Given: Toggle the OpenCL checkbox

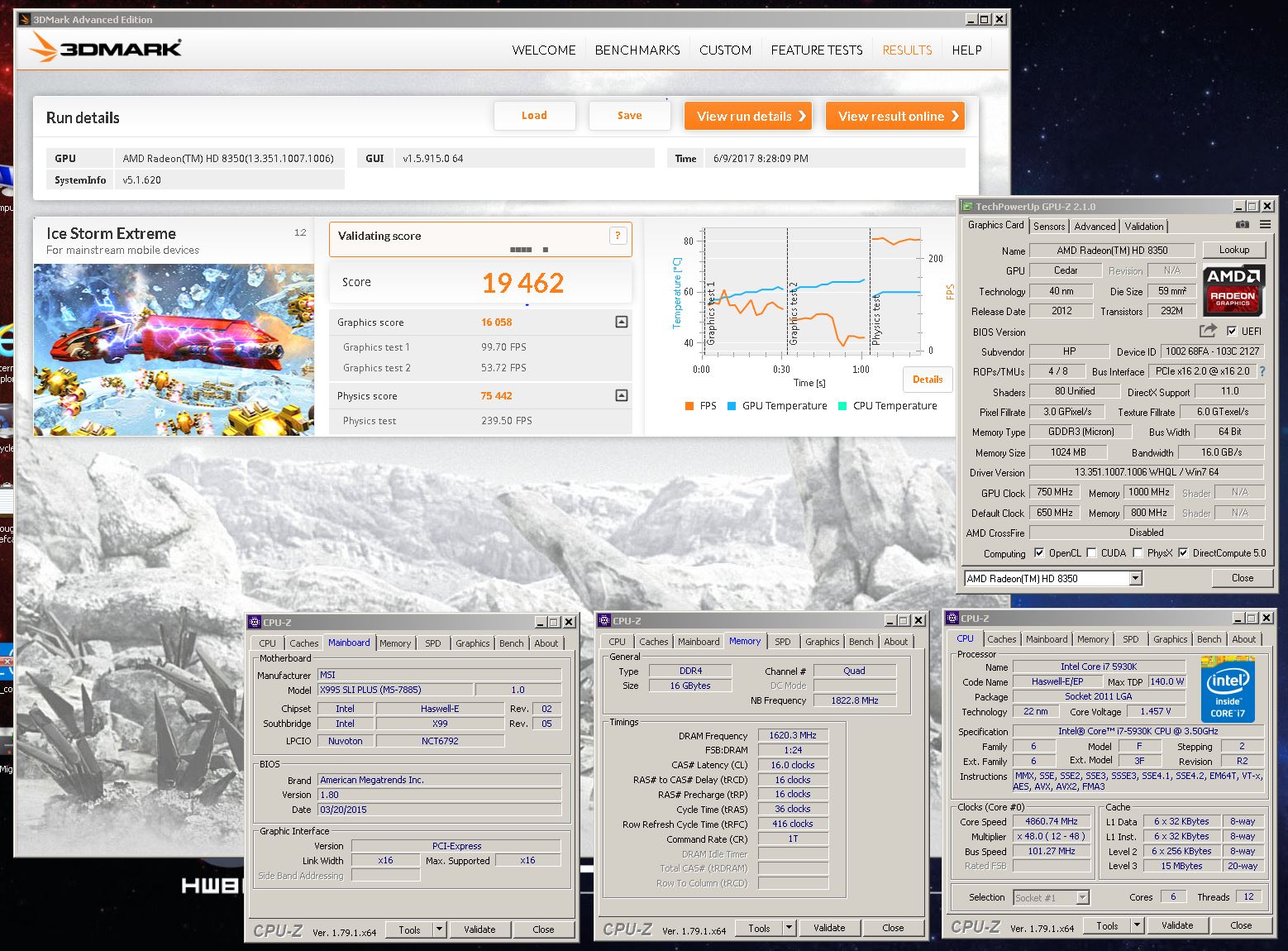Looking at the screenshot, I should pos(1038,552).
